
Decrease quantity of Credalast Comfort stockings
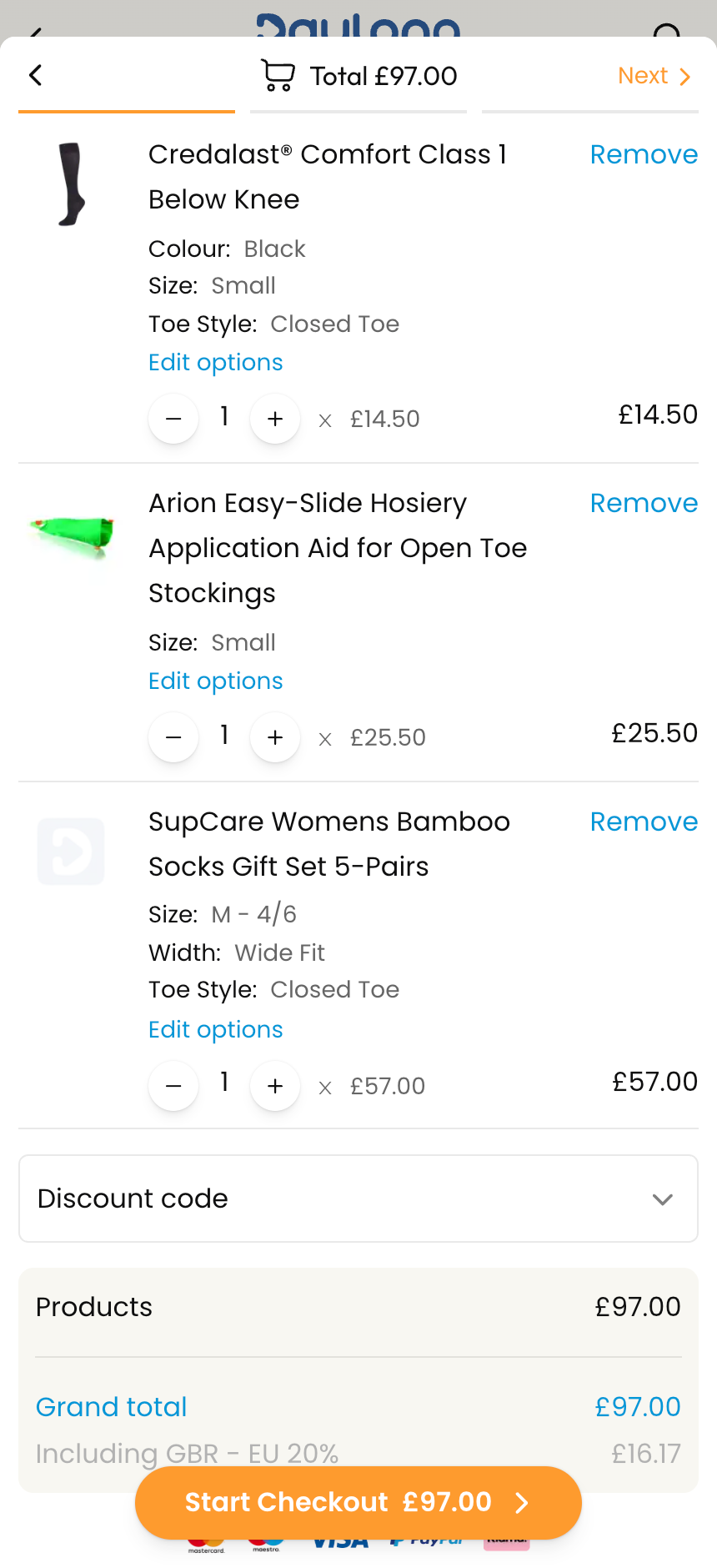[173, 419]
